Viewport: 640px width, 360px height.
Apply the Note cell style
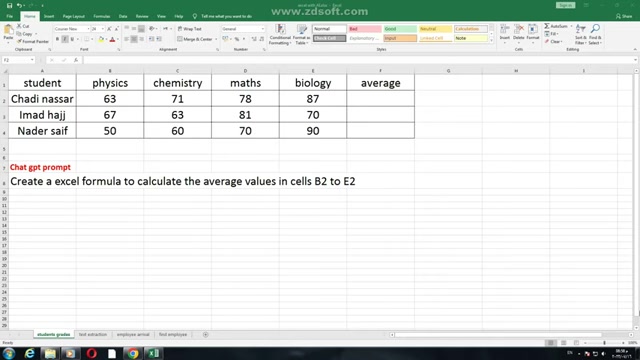point(471,38)
